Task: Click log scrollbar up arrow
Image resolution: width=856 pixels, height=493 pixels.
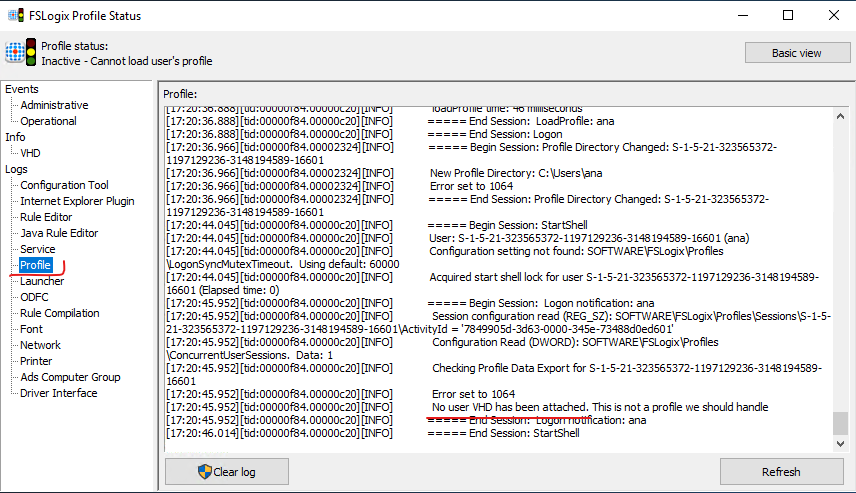Action: 840,116
